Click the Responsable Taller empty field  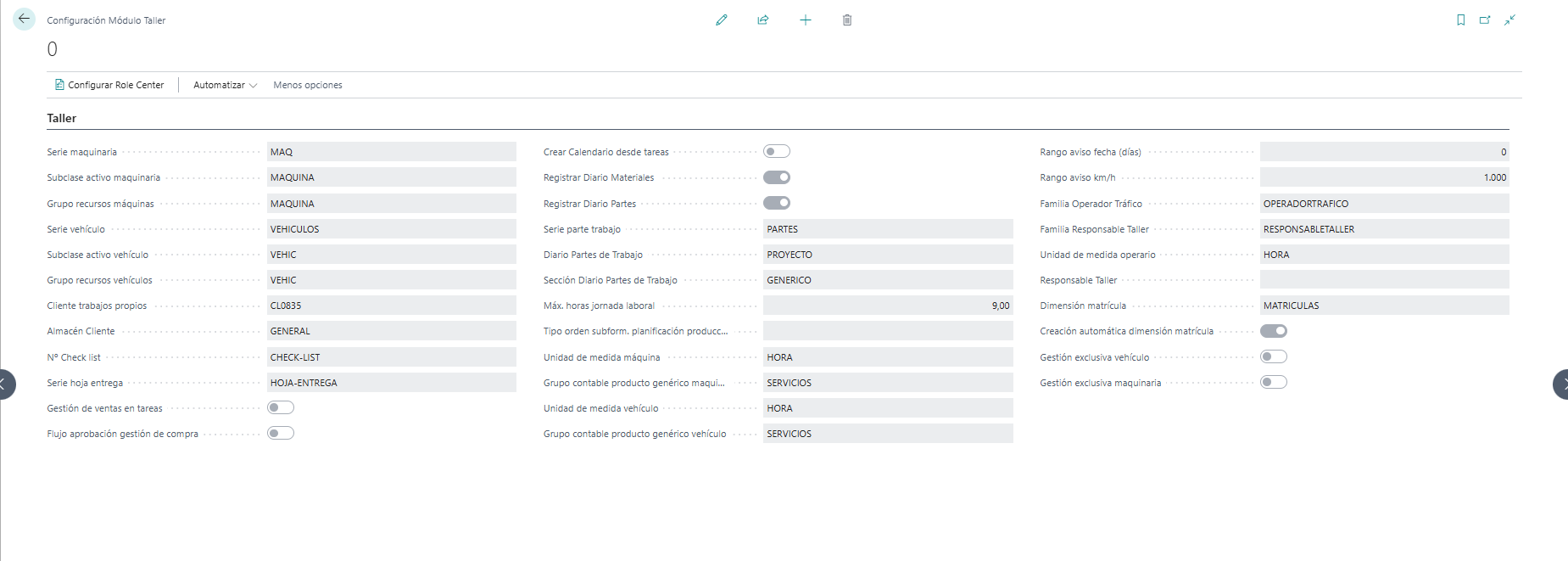click(x=1385, y=280)
